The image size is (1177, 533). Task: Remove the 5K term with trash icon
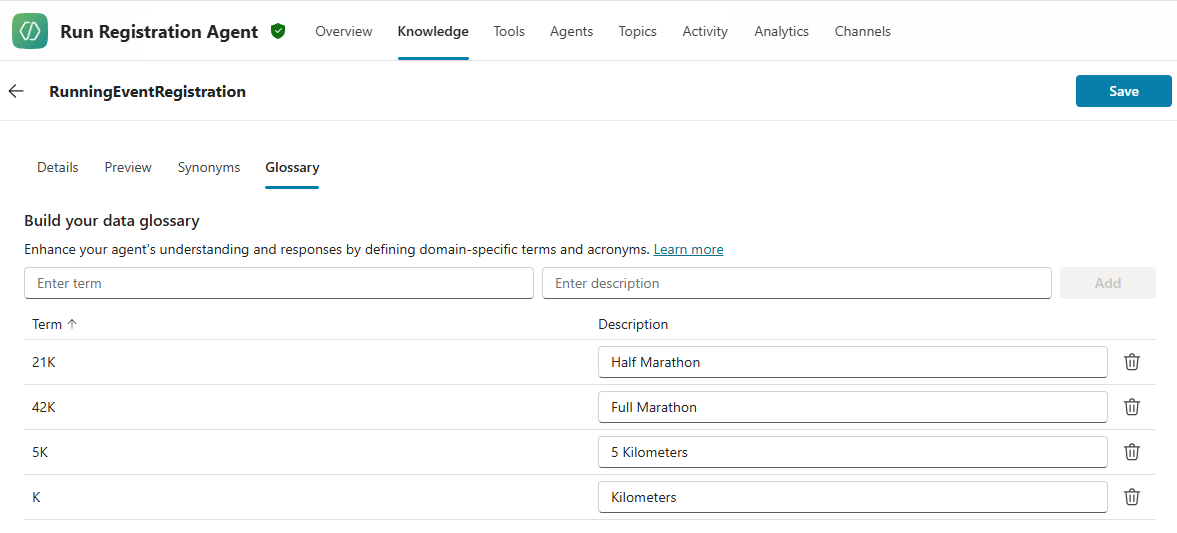click(x=1131, y=452)
